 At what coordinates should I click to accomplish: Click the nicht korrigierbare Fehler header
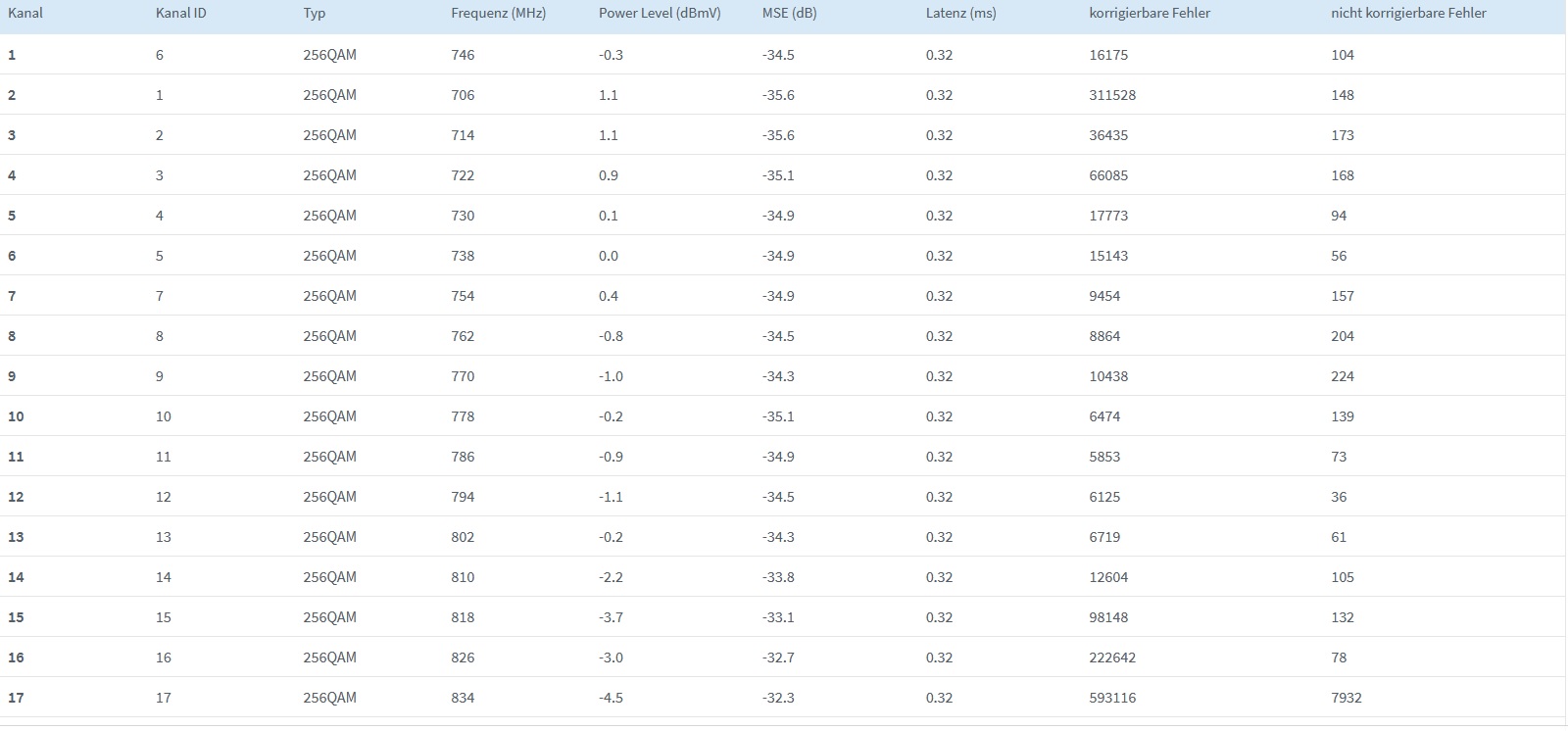1408,14
